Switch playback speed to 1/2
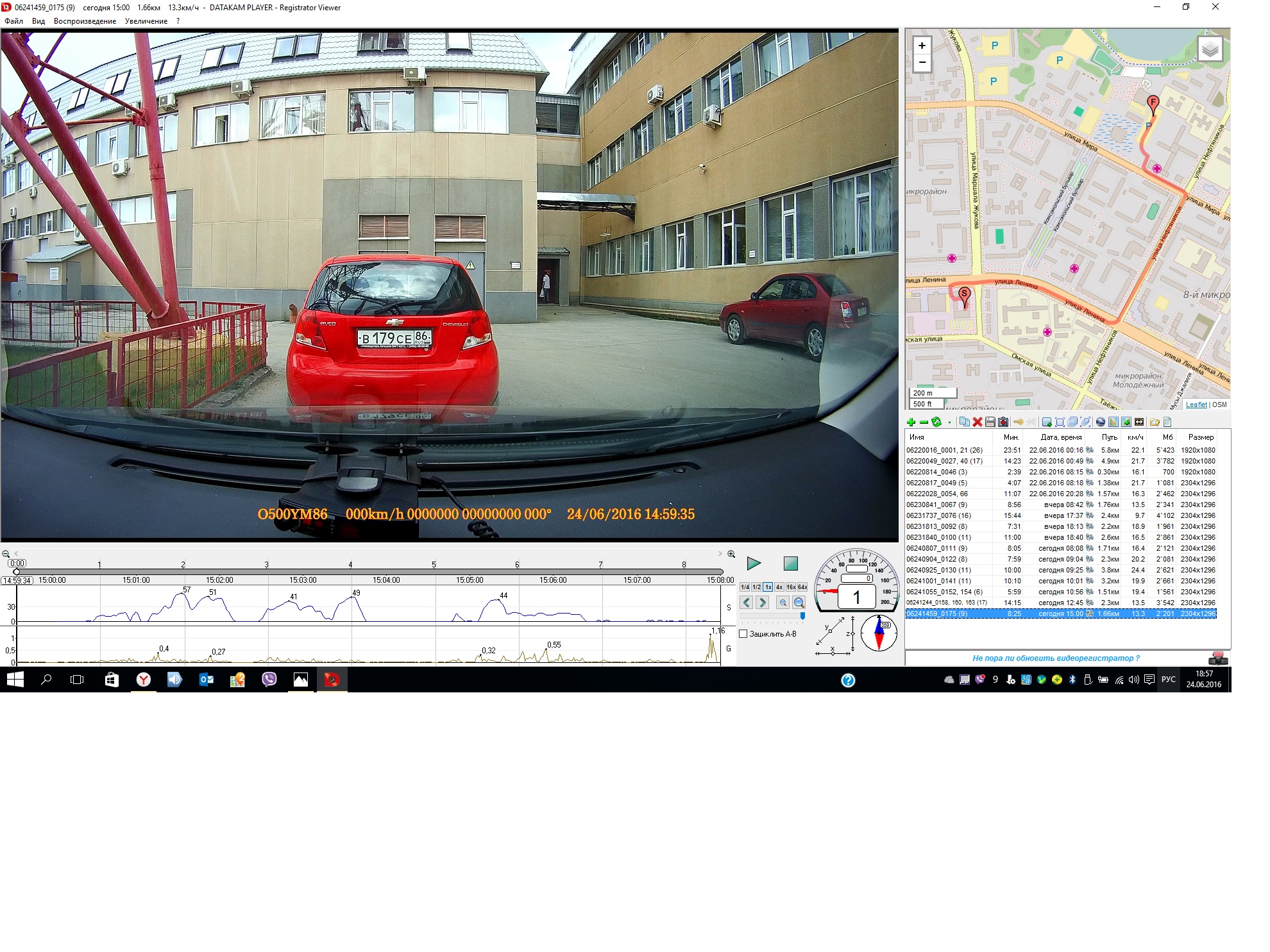The width and height of the screenshot is (1270, 952). (x=756, y=587)
